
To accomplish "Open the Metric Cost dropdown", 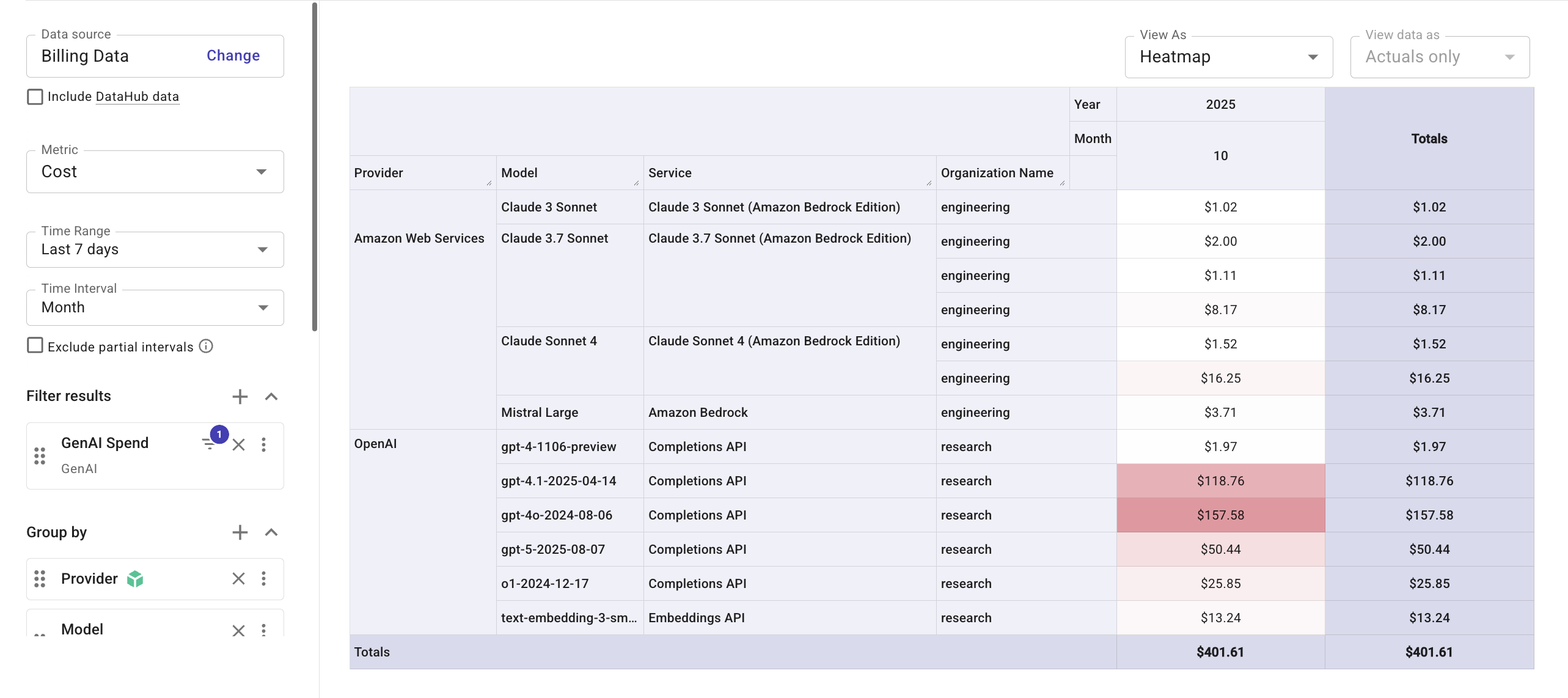I will coord(155,172).
